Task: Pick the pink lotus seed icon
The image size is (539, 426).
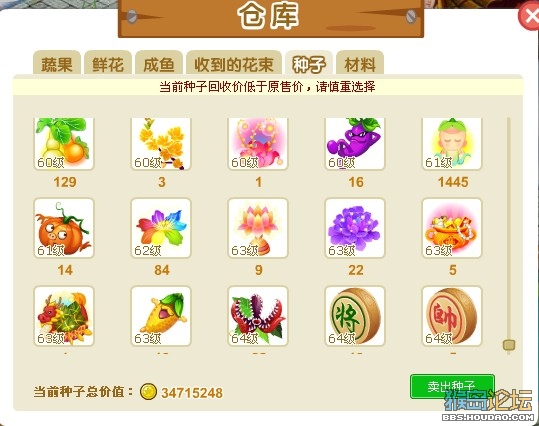Action: 258,228
